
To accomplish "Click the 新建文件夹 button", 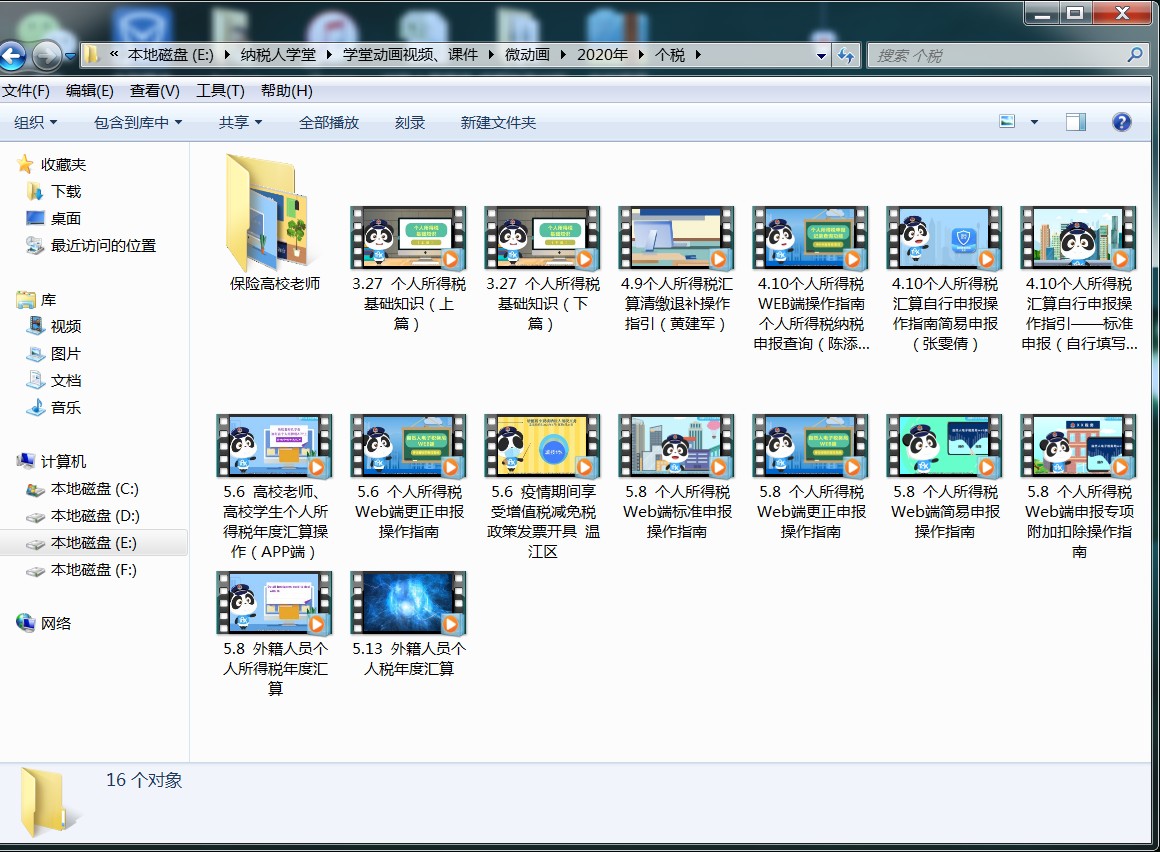I will [498, 122].
